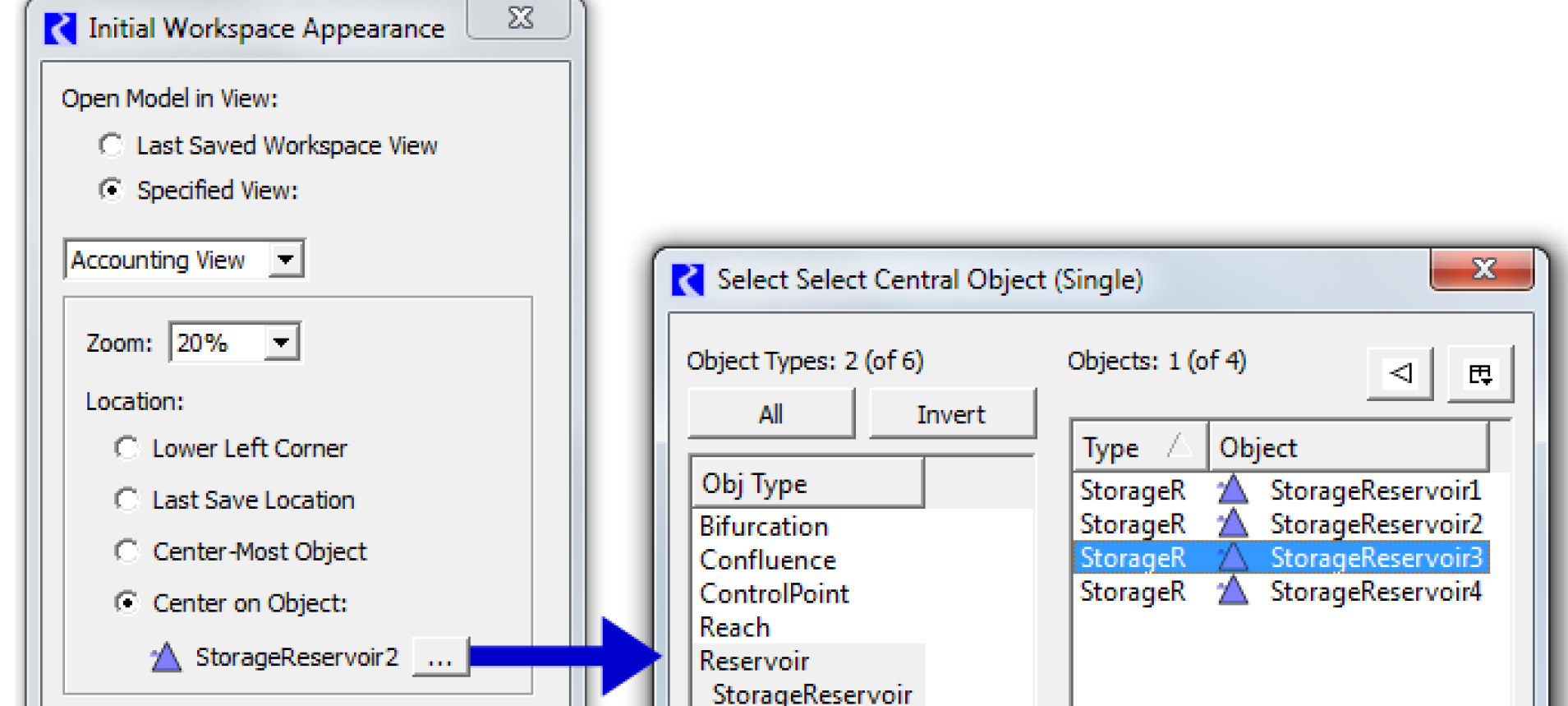Choose the Lower Left Corner location
This screenshot has width=1568, height=706.
(126, 448)
